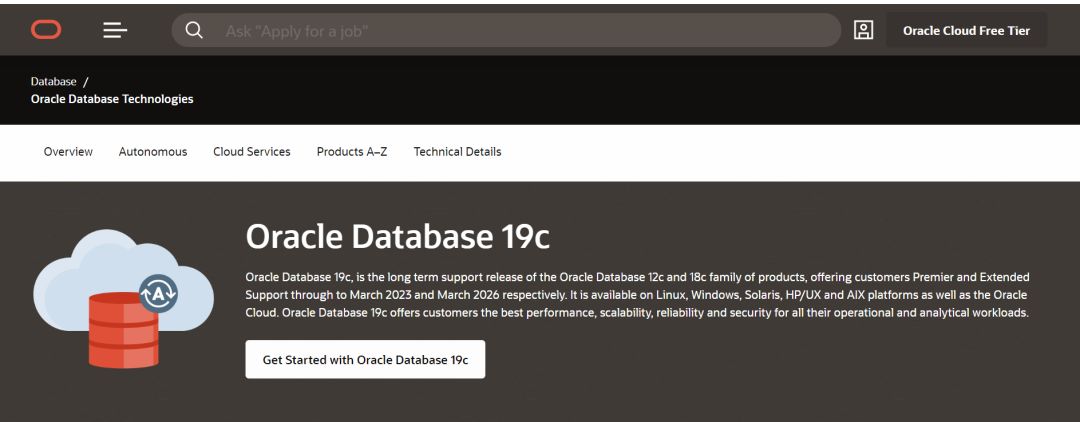Viewport: 1080px width, 422px height.
Task: Switch to the Autonomous tab
Action: (153, 151)
